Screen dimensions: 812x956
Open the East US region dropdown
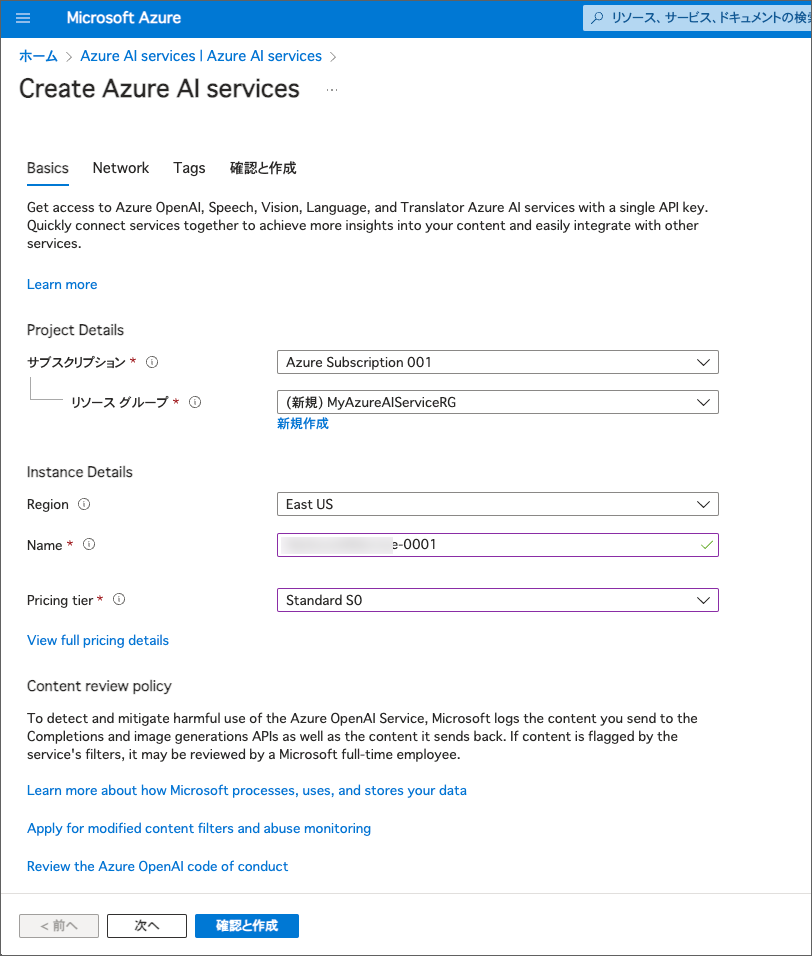click(x=497, y=504)
